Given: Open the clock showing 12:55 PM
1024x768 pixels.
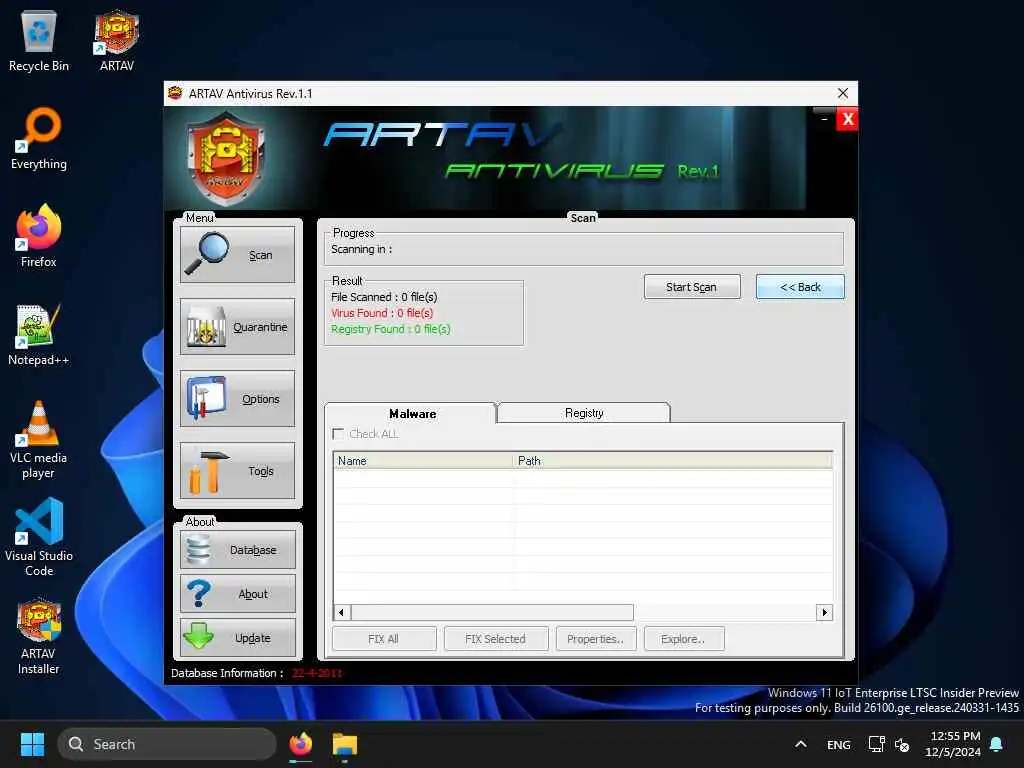Looking at the screenshot, I should coord(953,744).
